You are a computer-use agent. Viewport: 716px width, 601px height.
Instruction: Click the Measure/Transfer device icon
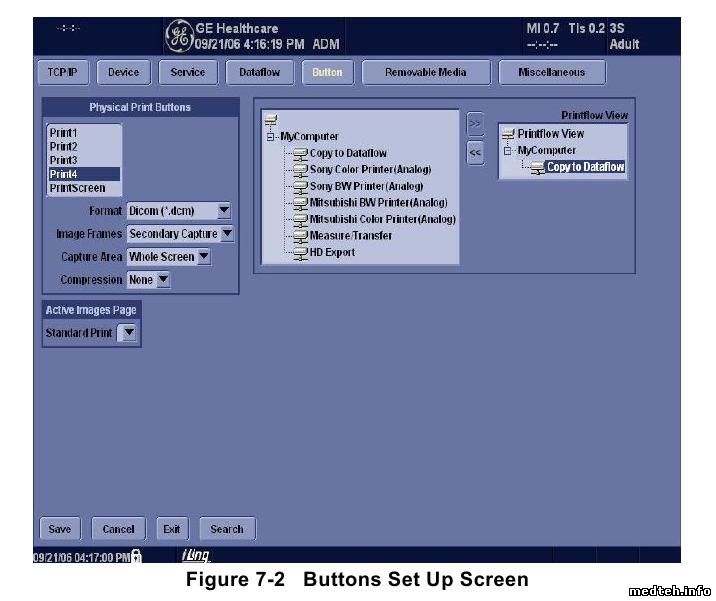(x=301, y=236)
